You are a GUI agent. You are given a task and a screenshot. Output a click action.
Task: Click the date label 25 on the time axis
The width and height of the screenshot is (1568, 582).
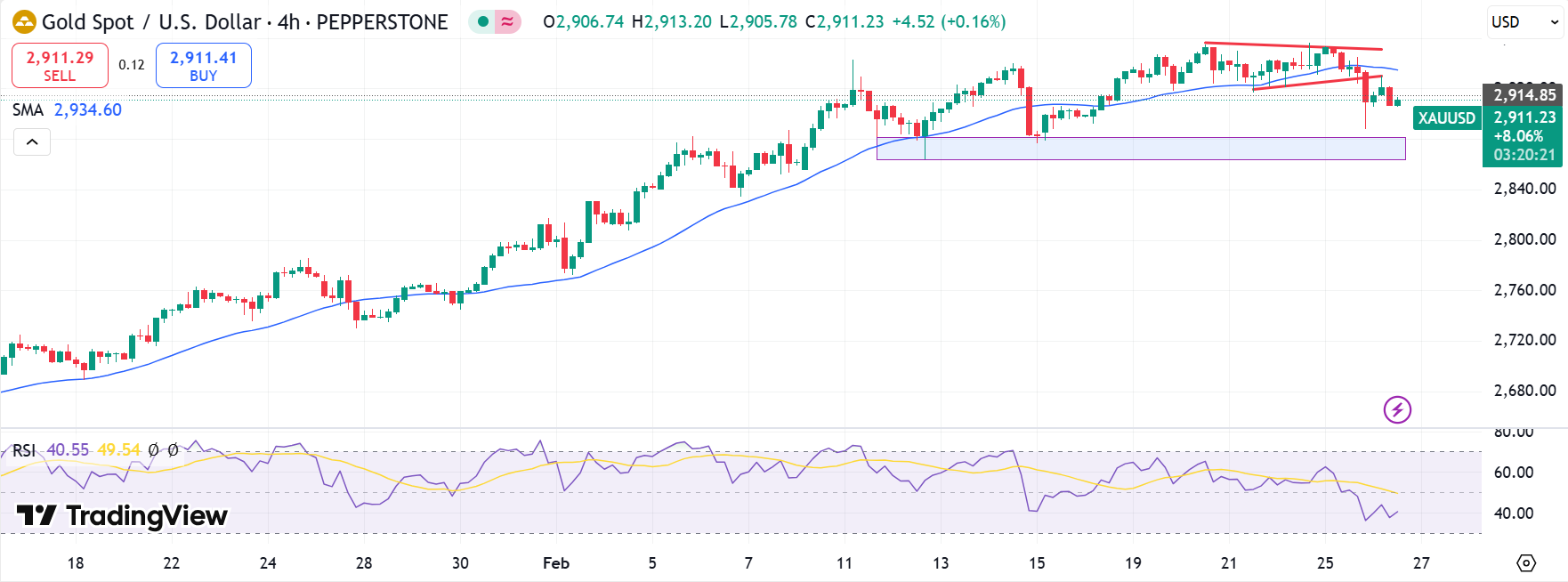1325,563
